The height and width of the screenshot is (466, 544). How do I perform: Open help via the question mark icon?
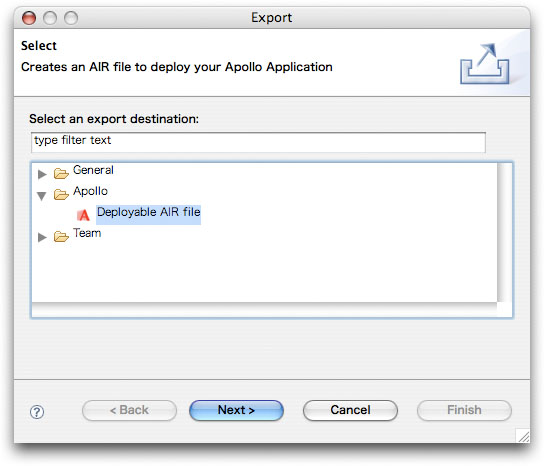click(37, 412)
